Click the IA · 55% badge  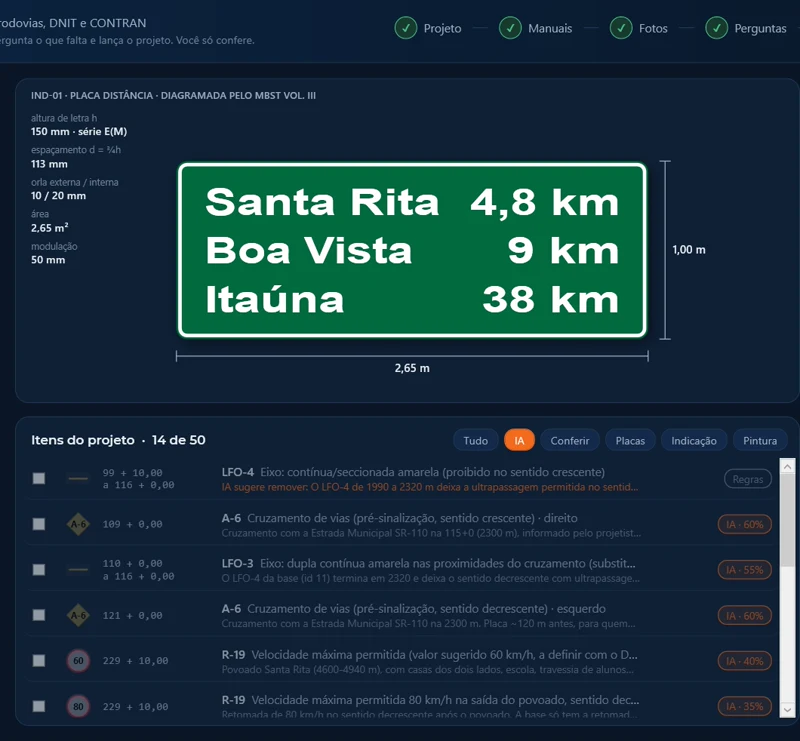tap(744, 570)
